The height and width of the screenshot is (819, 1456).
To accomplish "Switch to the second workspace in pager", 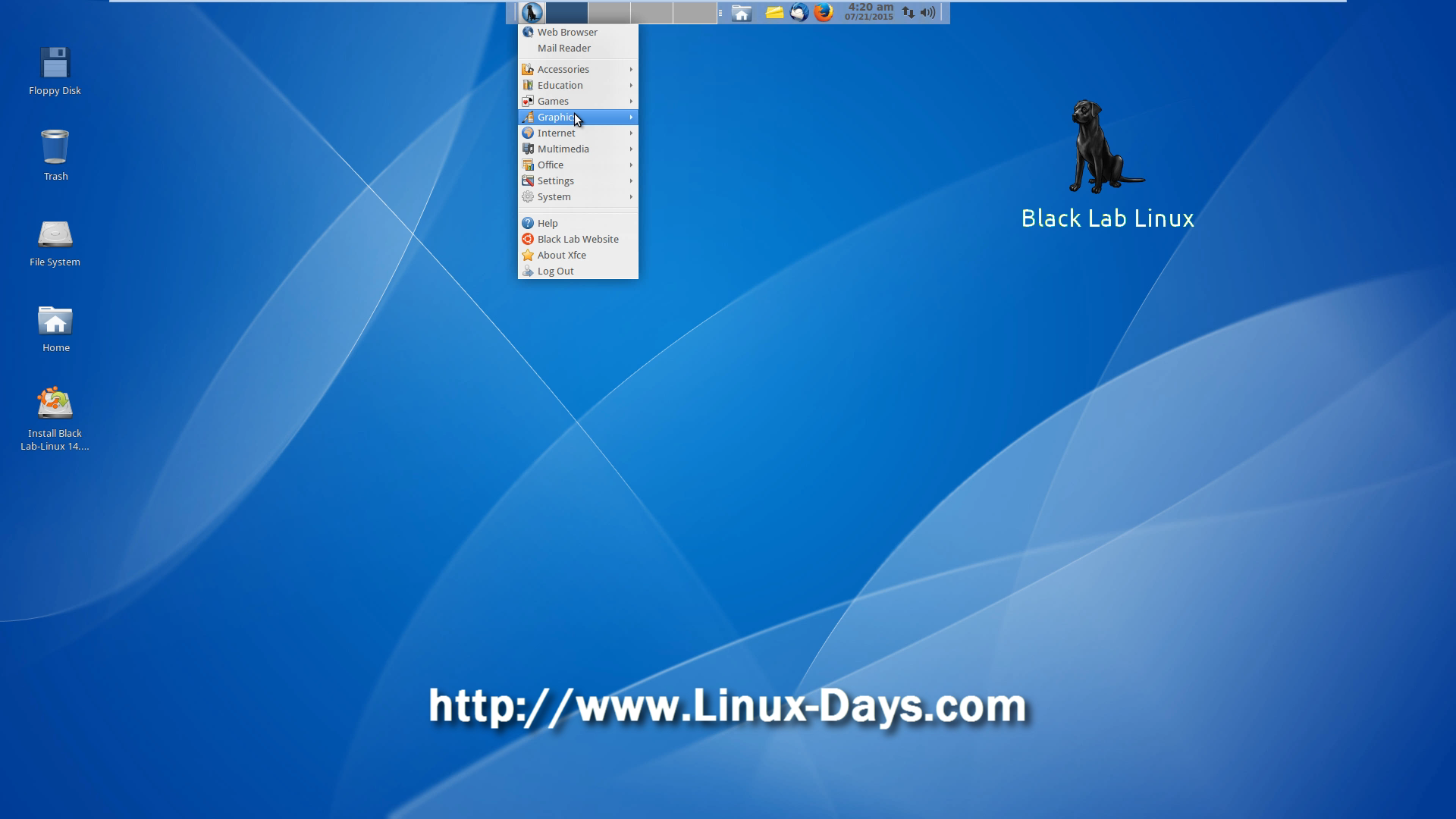I will pyautogui.click(x=609, y=12).
